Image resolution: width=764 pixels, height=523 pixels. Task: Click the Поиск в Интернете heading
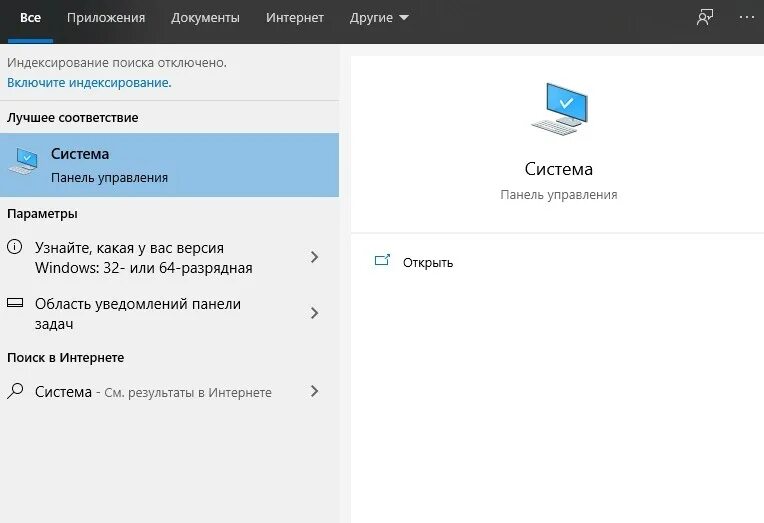[66, 358]
